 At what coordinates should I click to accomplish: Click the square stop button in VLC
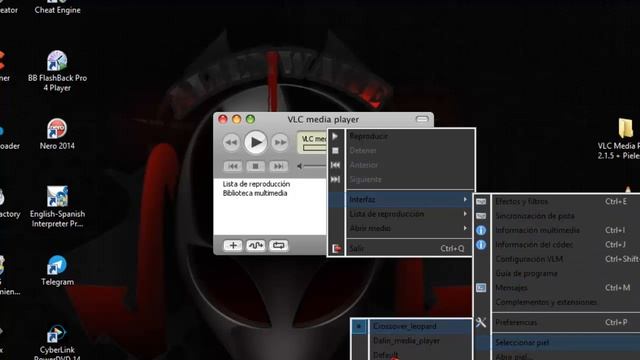click(256, 166)
